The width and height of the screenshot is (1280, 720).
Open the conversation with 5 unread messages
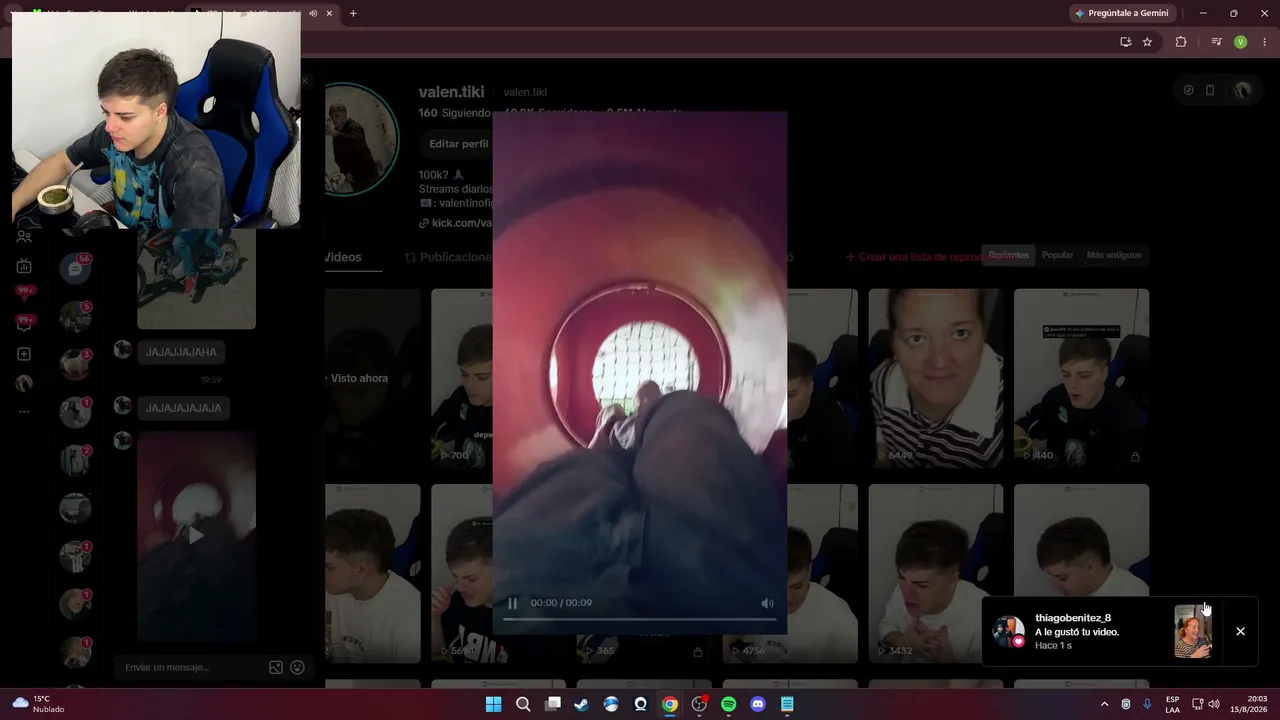pos(75,316)
